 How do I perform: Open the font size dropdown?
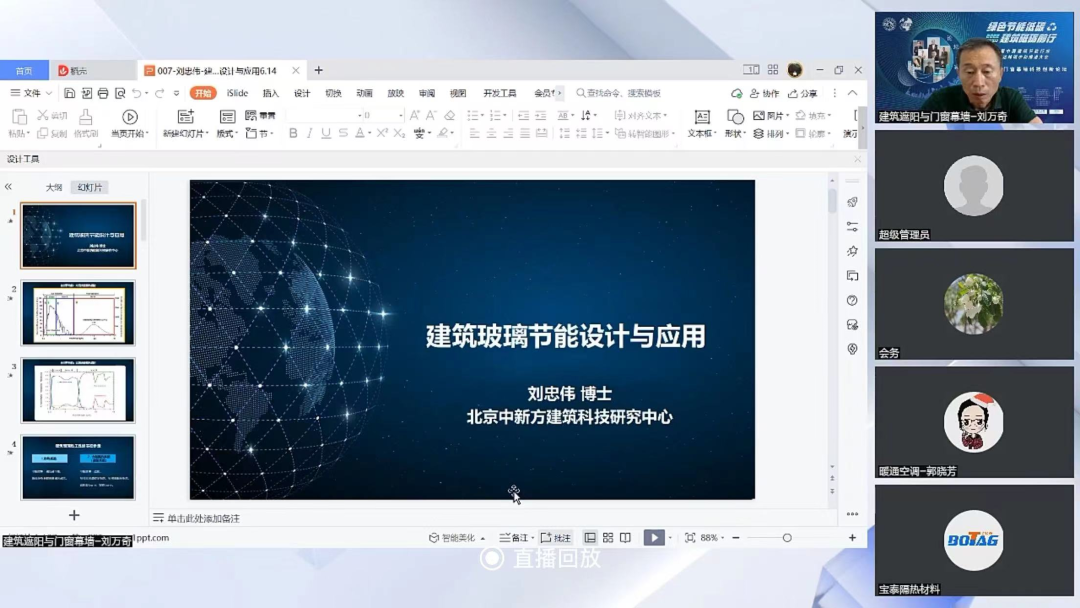click(399, 115)
